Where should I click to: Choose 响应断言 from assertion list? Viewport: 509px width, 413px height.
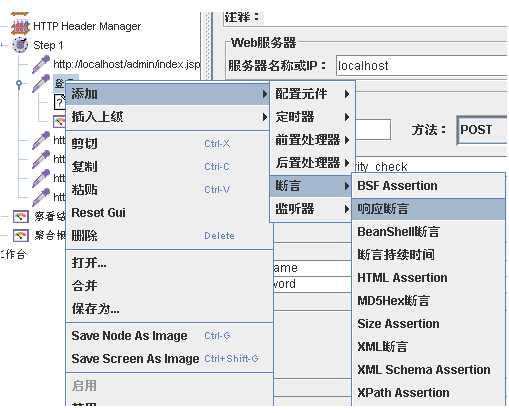pyautogui.click(x=428, y=209)
